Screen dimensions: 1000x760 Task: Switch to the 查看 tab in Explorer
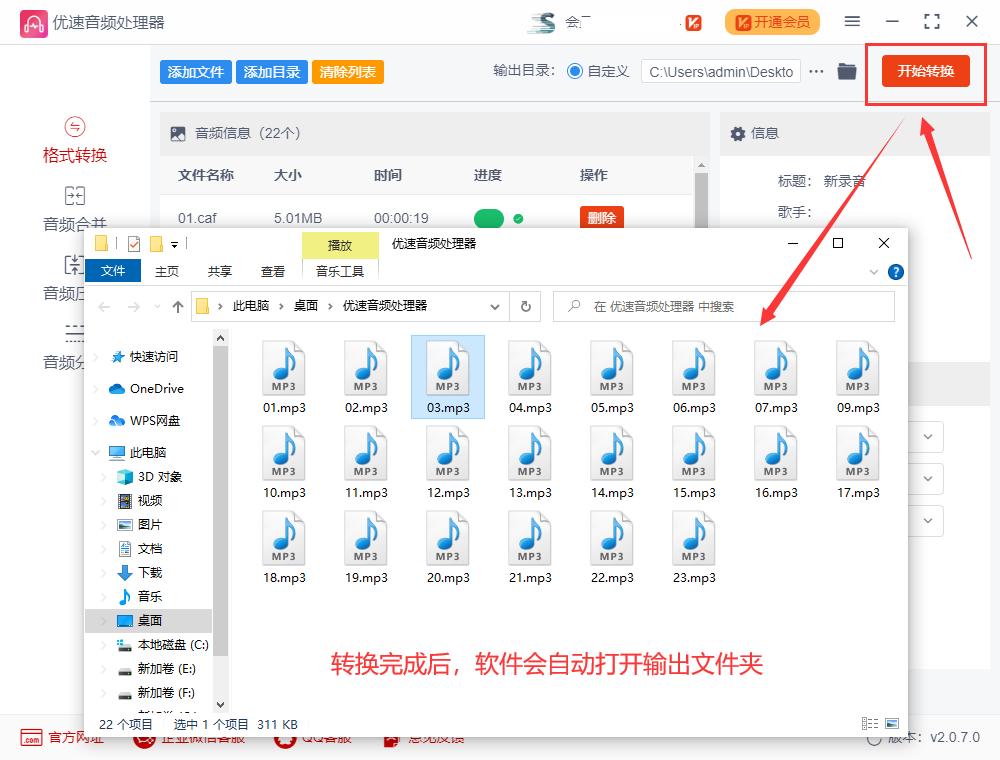272,270
